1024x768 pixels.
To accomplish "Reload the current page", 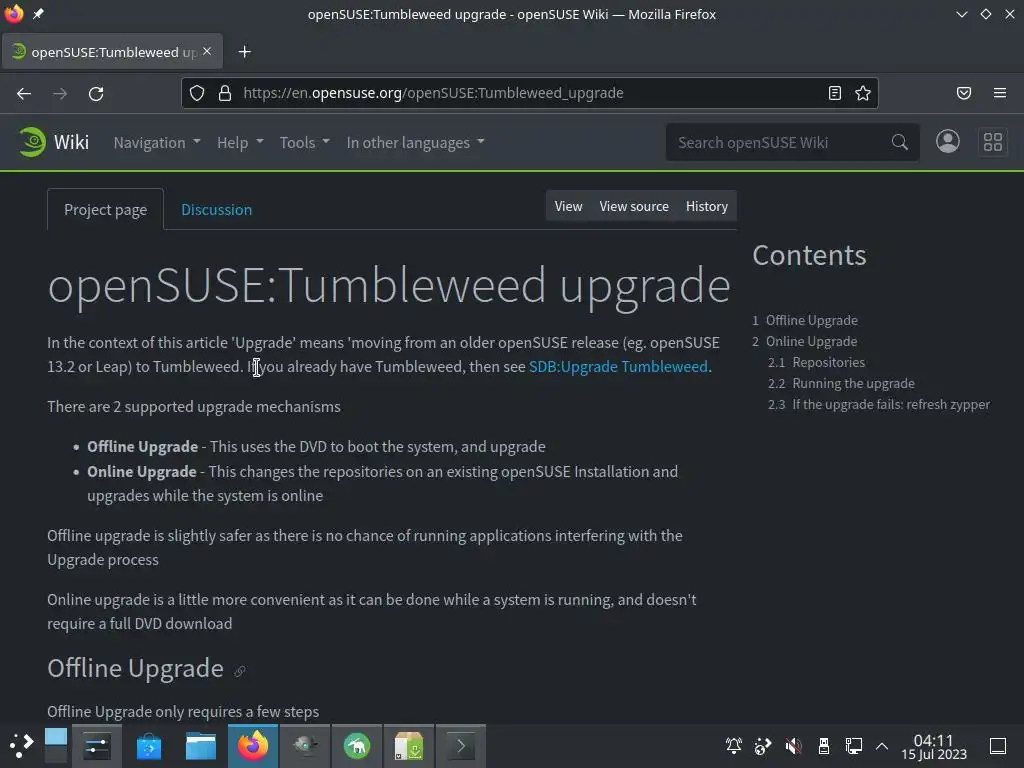I will point(96,93).
